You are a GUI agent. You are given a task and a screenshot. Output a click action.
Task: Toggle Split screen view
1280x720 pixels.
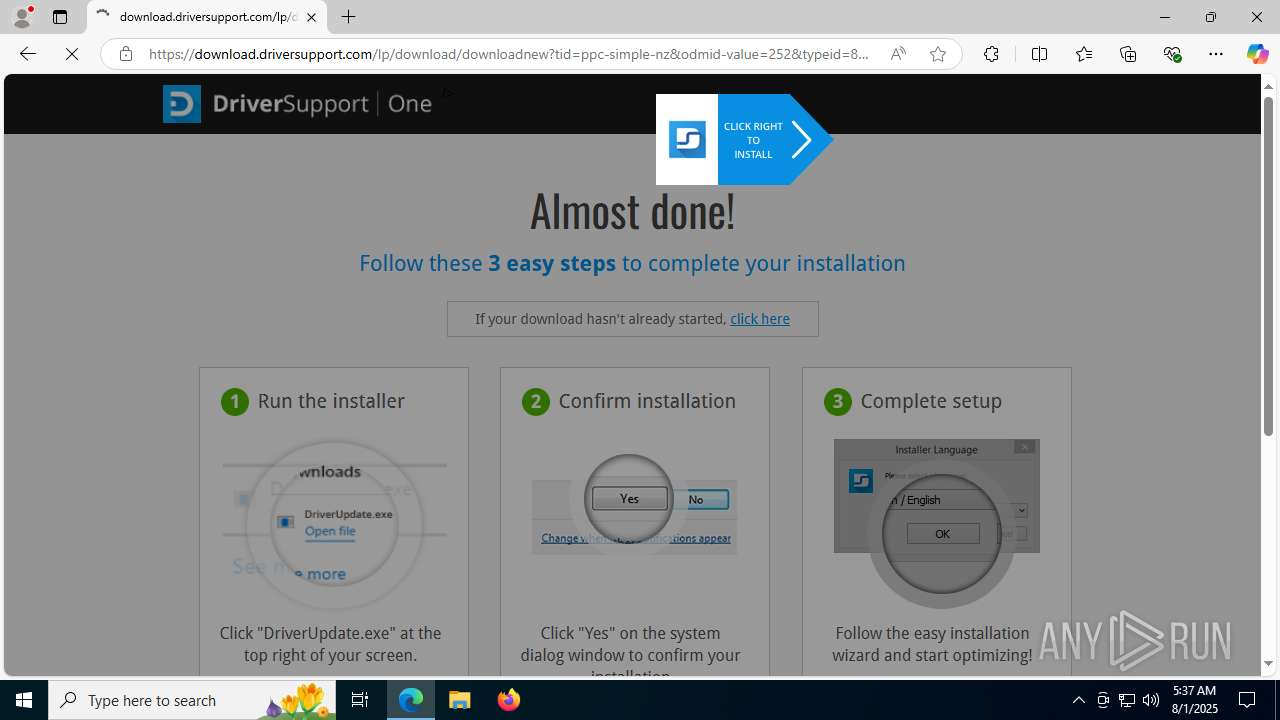coord(1039,54)
